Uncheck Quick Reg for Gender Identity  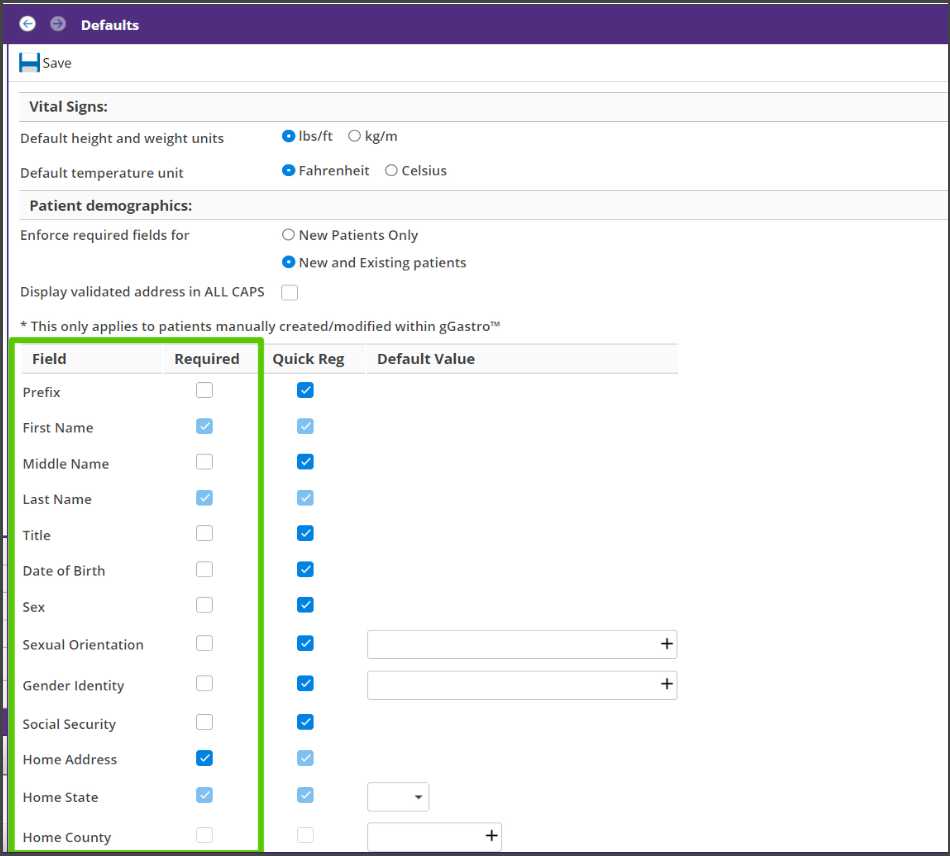point(305,684)
